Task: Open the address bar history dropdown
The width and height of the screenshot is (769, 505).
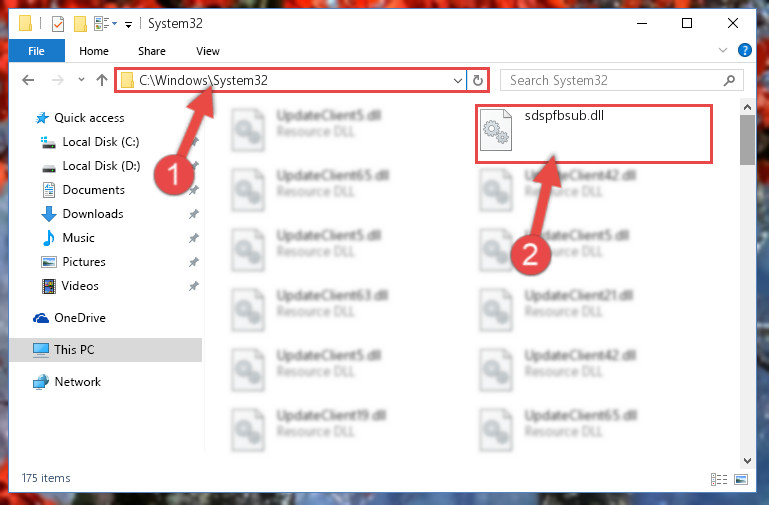Action: point(458,80)
